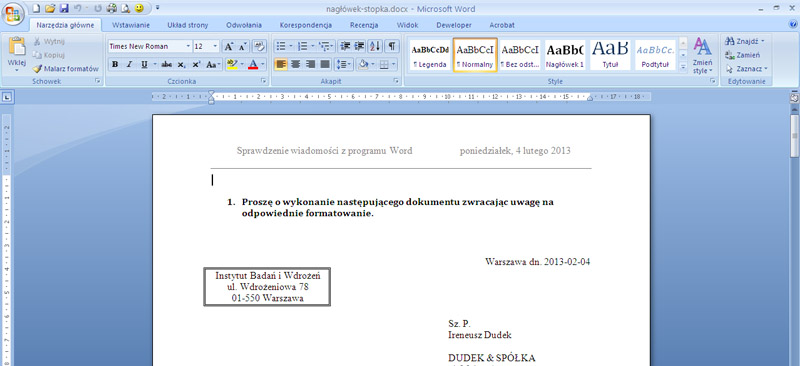Toggle bold formatting
This screenshot has width=800, height=366.
click(115, 64)
